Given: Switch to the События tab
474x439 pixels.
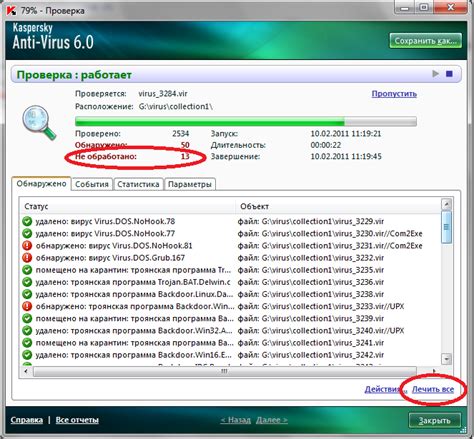Looking at the screenshot, I should pos(92,184).
